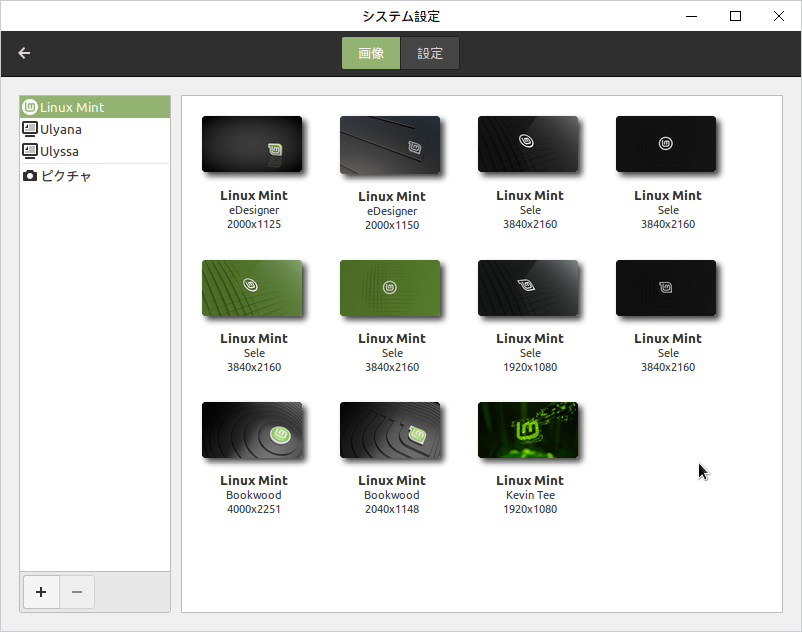Viewport: 802px width, 632px height.
Task: Select the eDesigner 2000x1125 wallpaper
Action: [x=252, y=144]
